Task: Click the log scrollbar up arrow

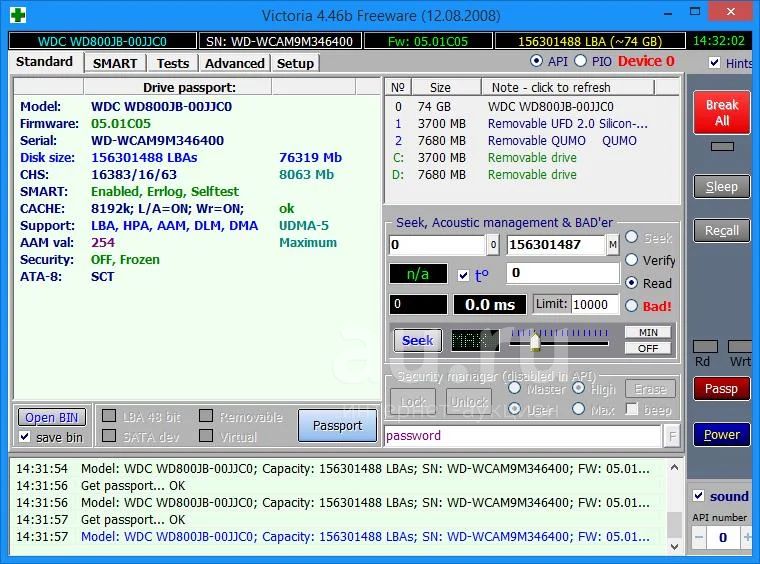Action: pyautogui.click(x=674, y=468)
